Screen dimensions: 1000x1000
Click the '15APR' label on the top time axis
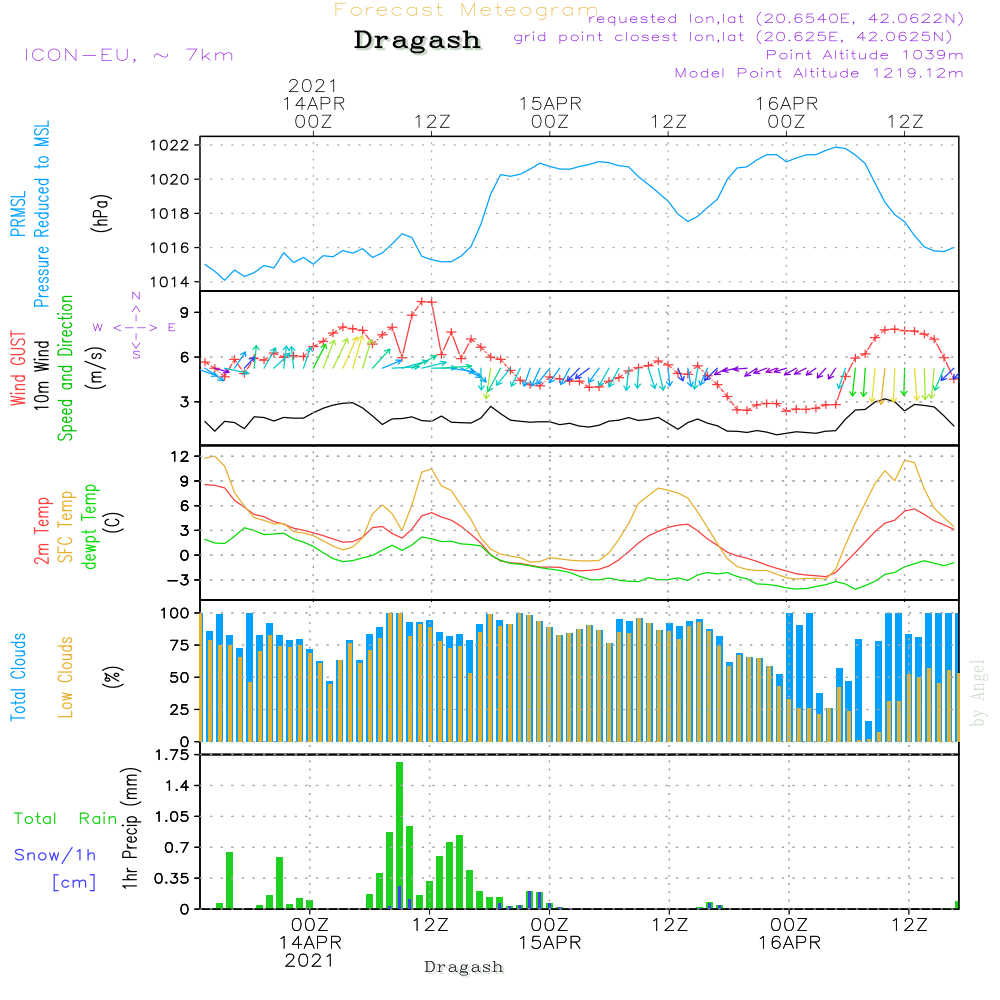[550, 103]
